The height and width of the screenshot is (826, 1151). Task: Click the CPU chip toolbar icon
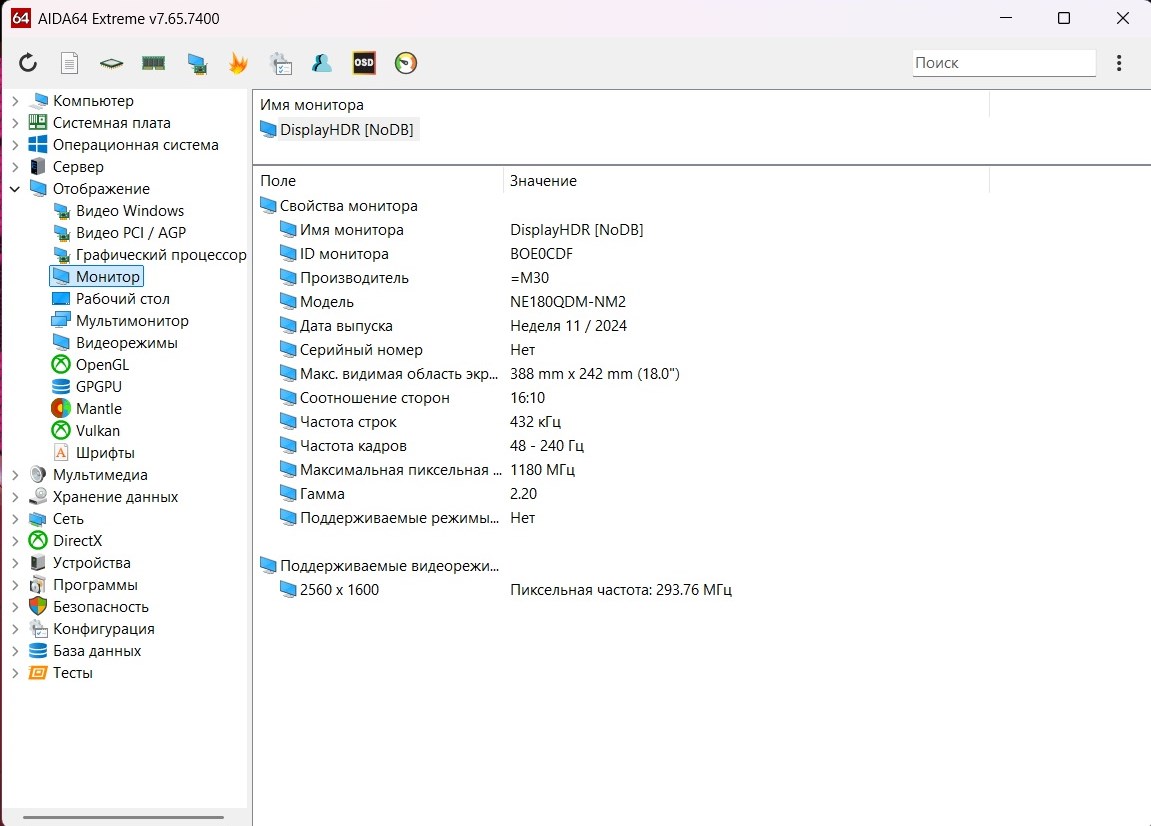(x=111, y=63)
